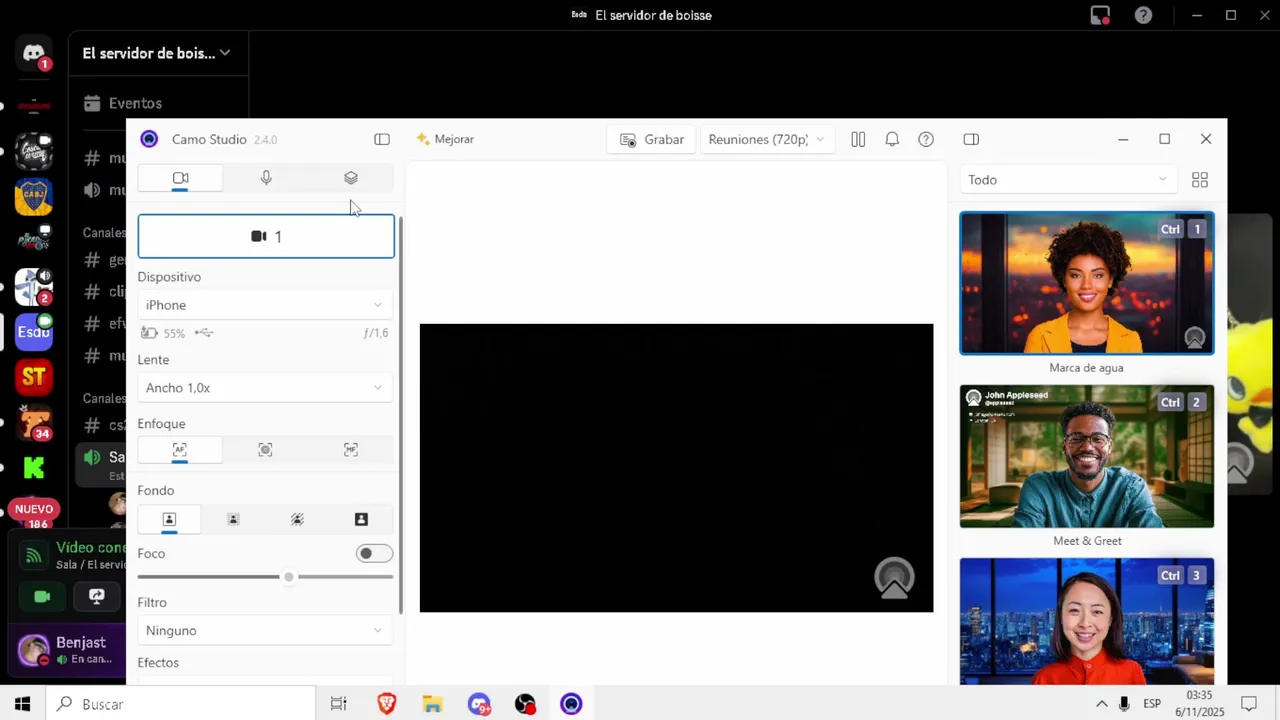Open Windows notification center

tap(1249, 704)
